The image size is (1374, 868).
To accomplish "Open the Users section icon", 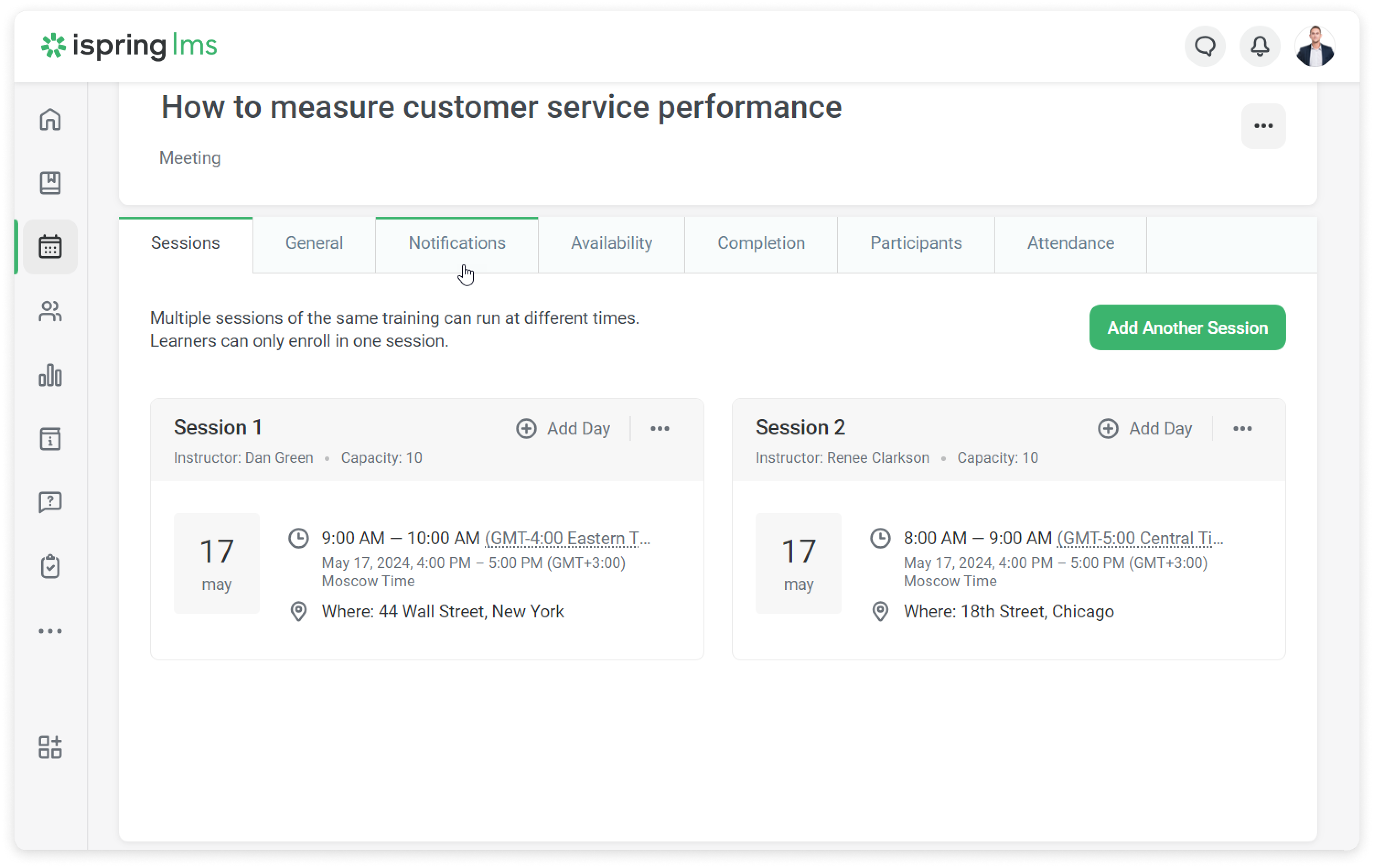I will (x=50, y=311).
